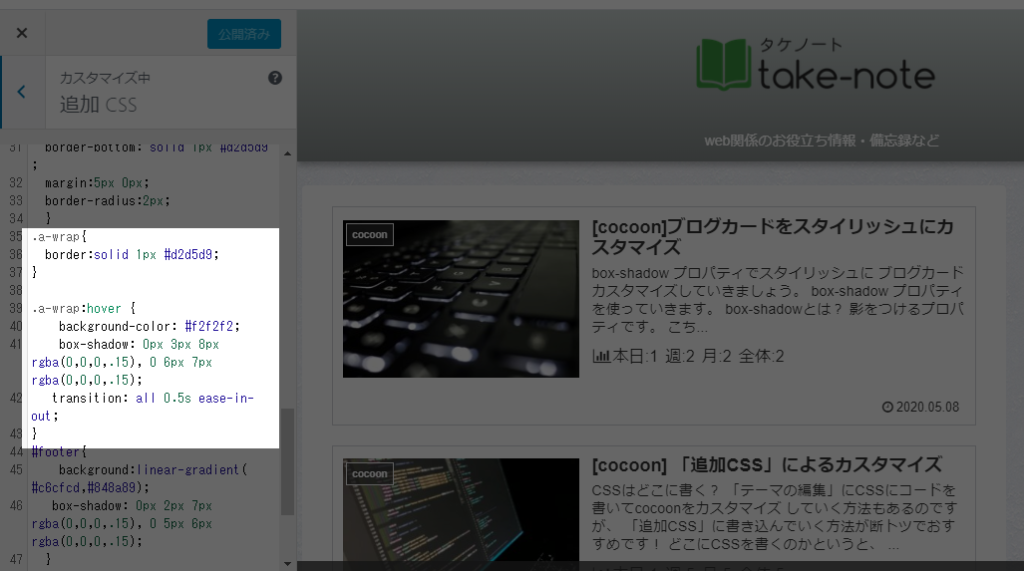
Task: Click the 追加 CSS section heading
Action: click(99, 105)
